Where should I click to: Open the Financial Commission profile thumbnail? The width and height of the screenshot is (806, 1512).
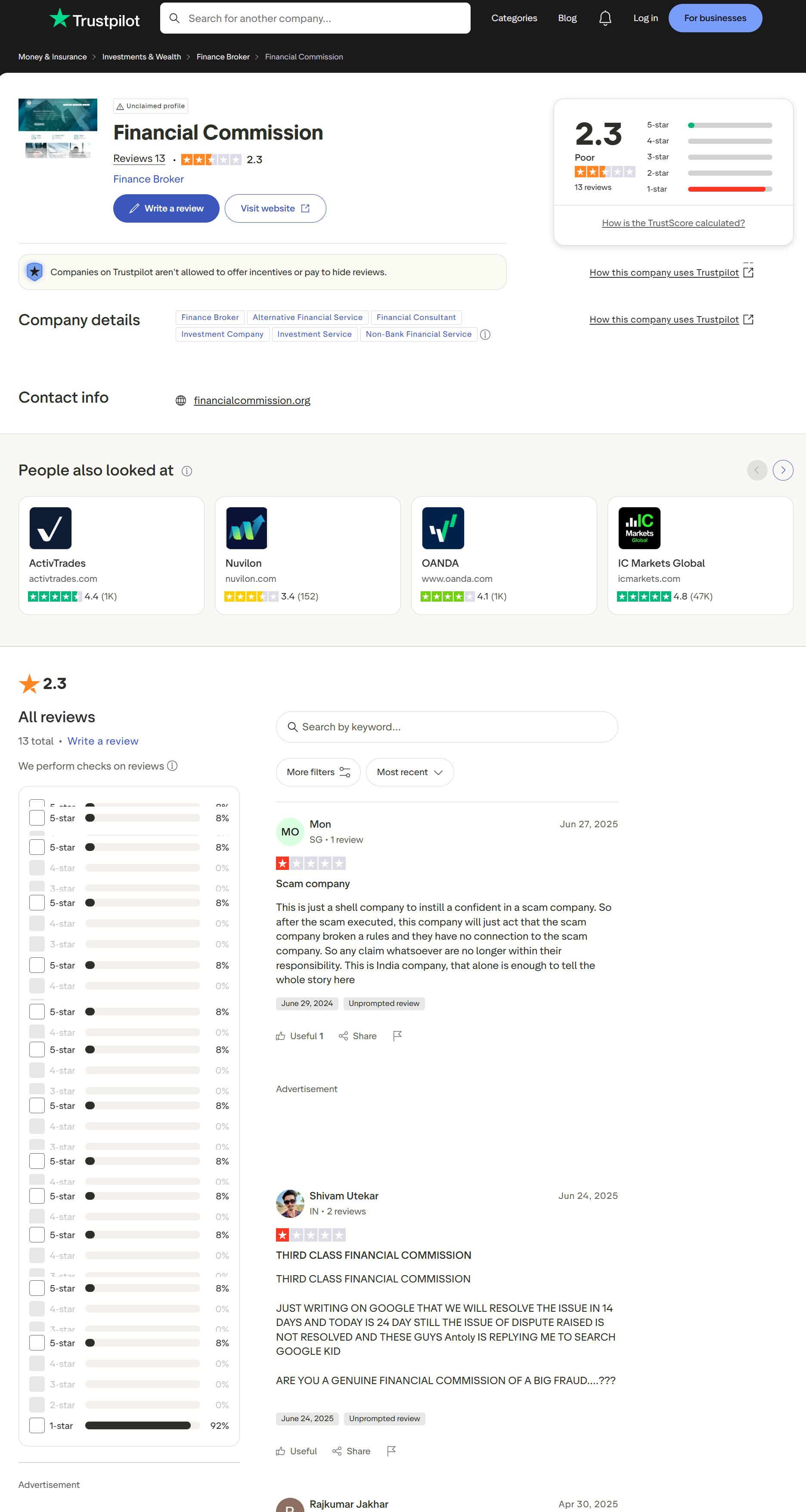58,128
